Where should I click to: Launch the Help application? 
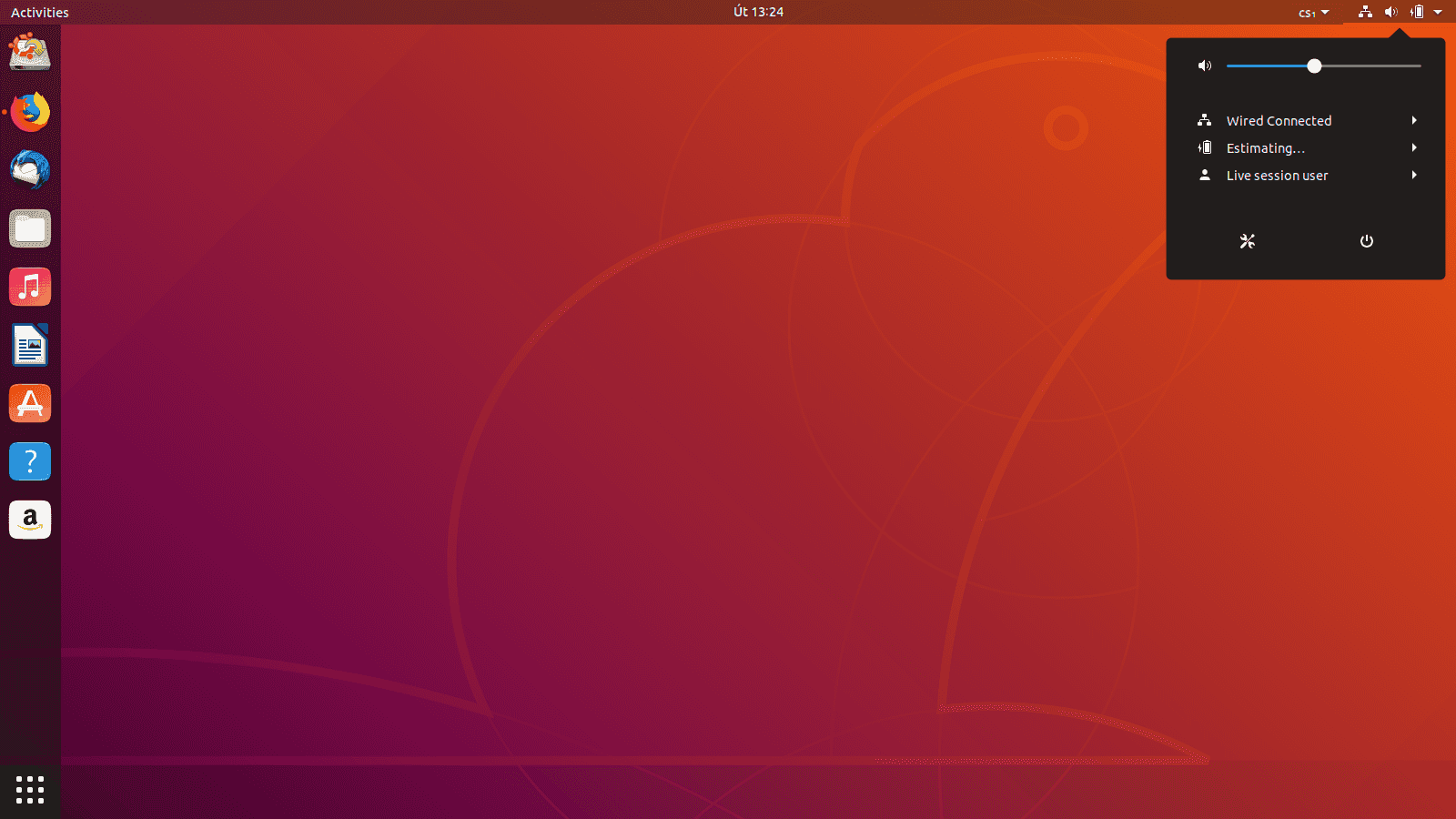tap(30, 461)
